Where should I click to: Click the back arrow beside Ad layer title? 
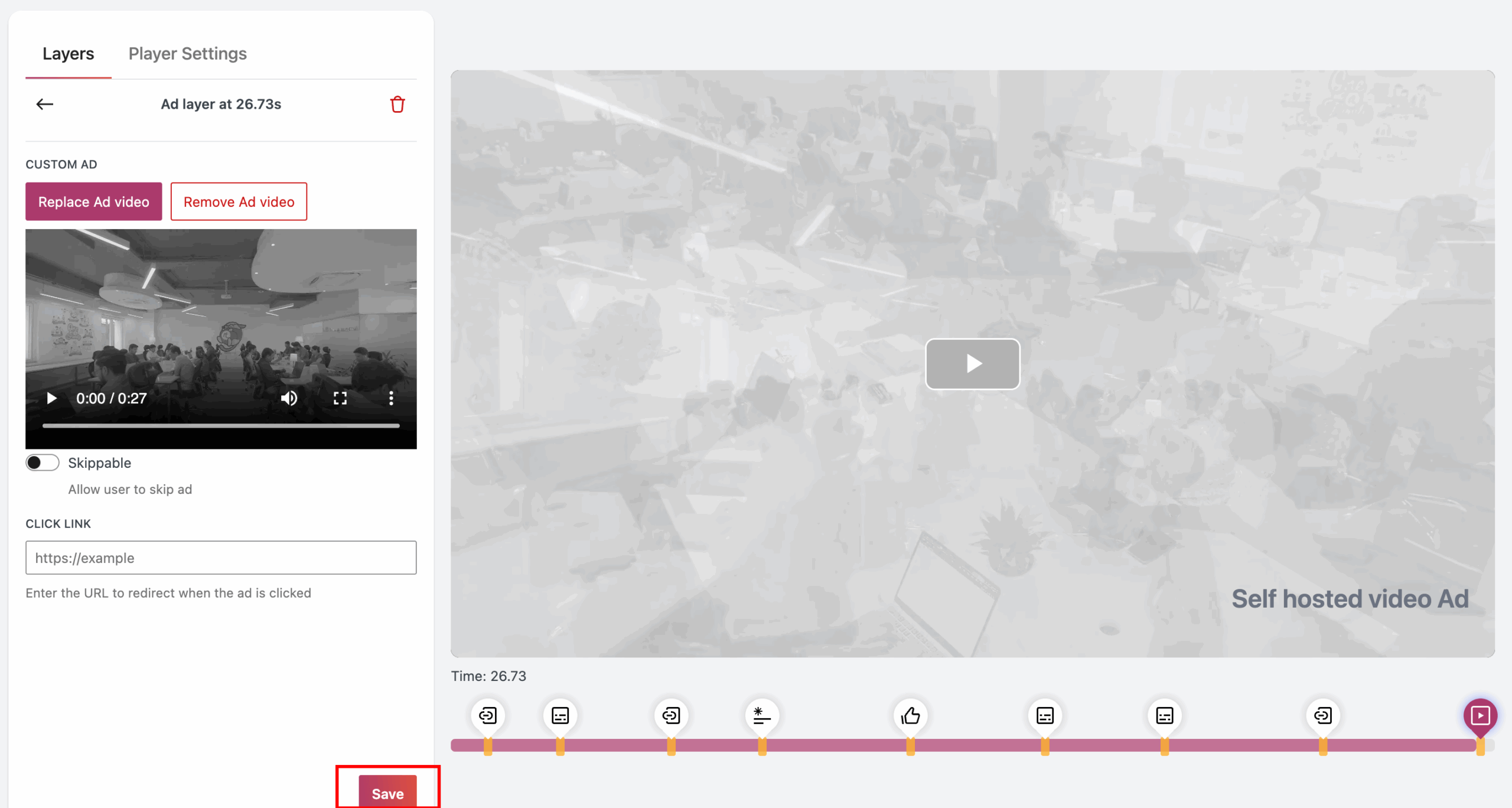(45, 105)
